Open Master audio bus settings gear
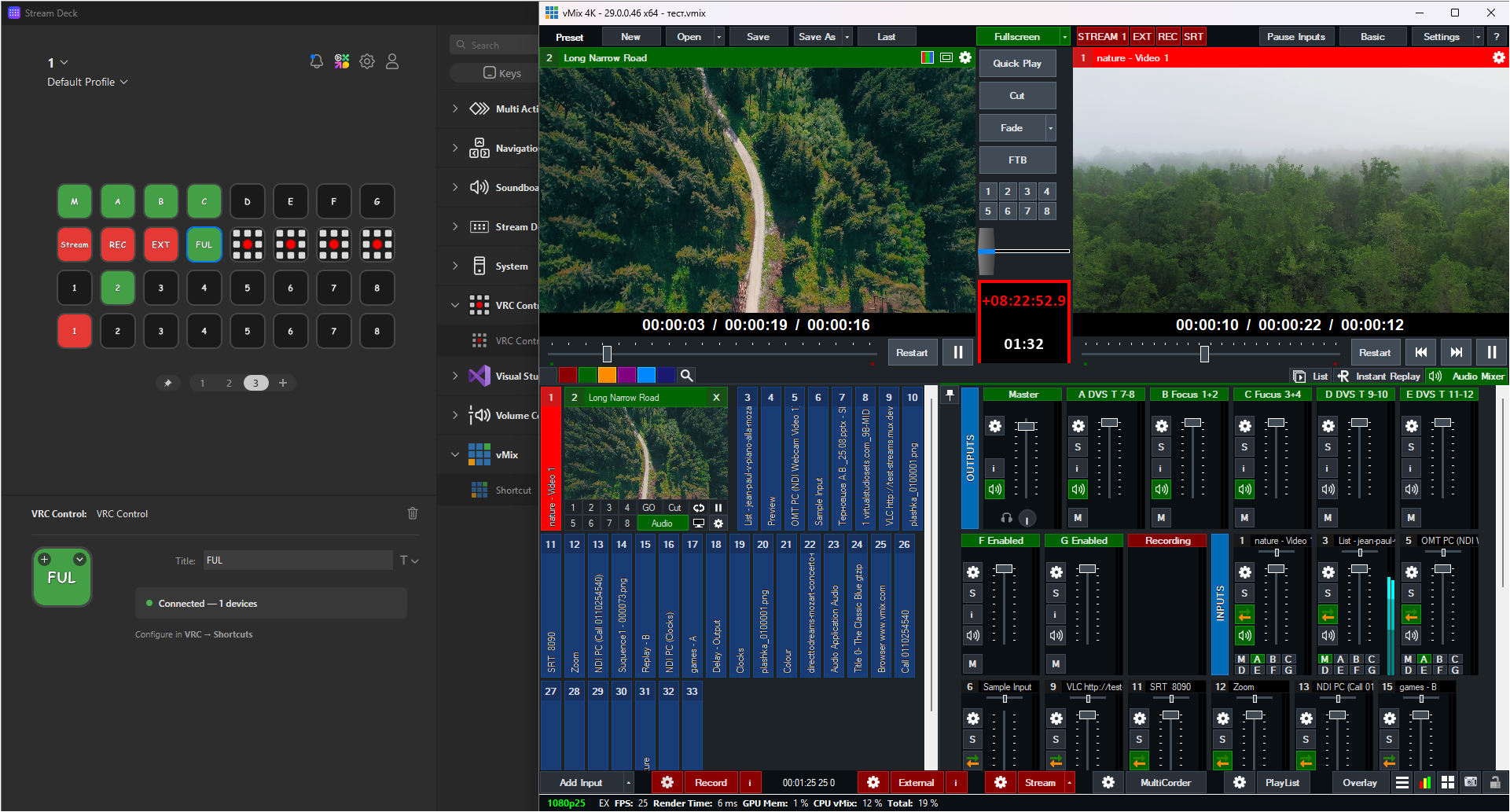Screen dimensions: 1510x812 point(995,426)
